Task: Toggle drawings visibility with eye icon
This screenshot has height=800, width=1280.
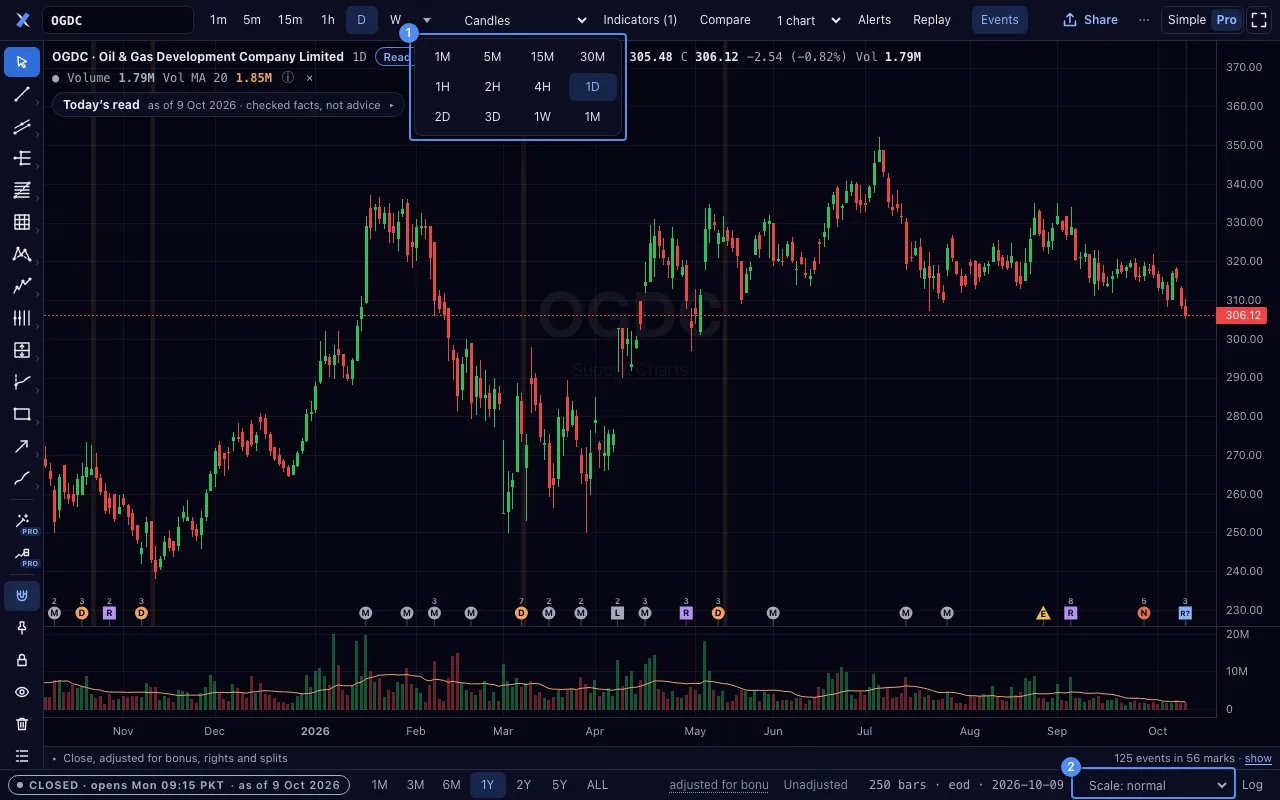Action: click(x=22, y=692)
